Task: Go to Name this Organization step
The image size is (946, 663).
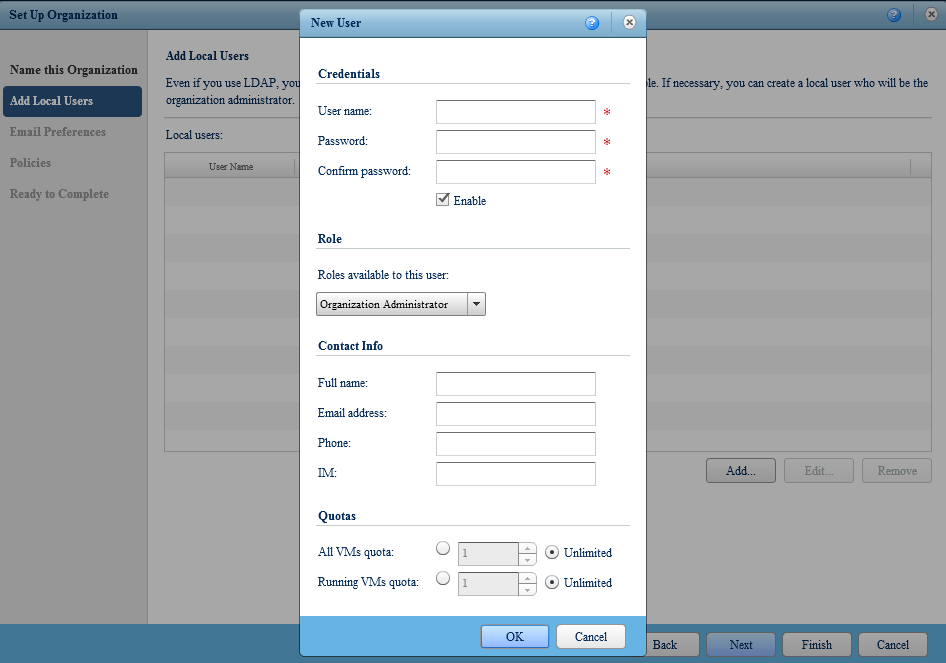Action: tap(74, 70)
